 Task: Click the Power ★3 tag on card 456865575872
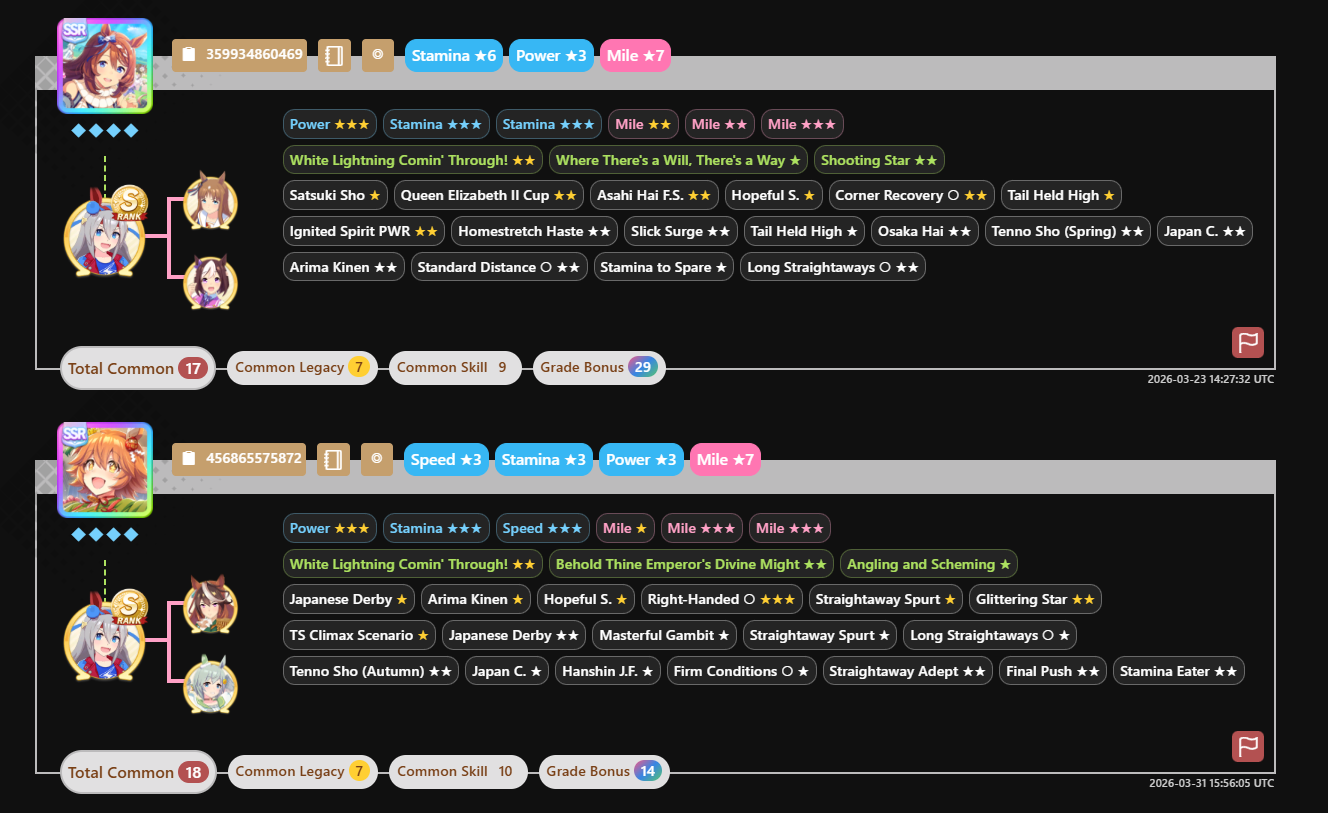(x=641, y=460)
